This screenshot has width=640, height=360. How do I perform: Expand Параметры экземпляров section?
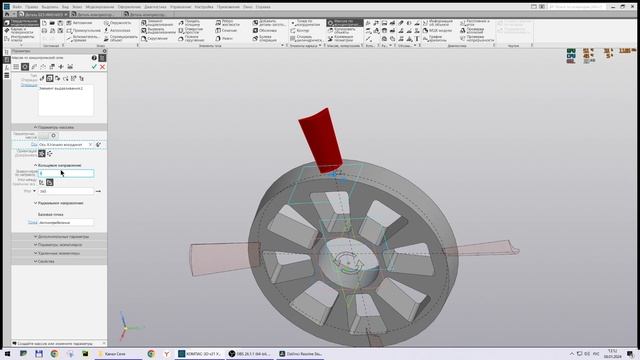(59, 244)
